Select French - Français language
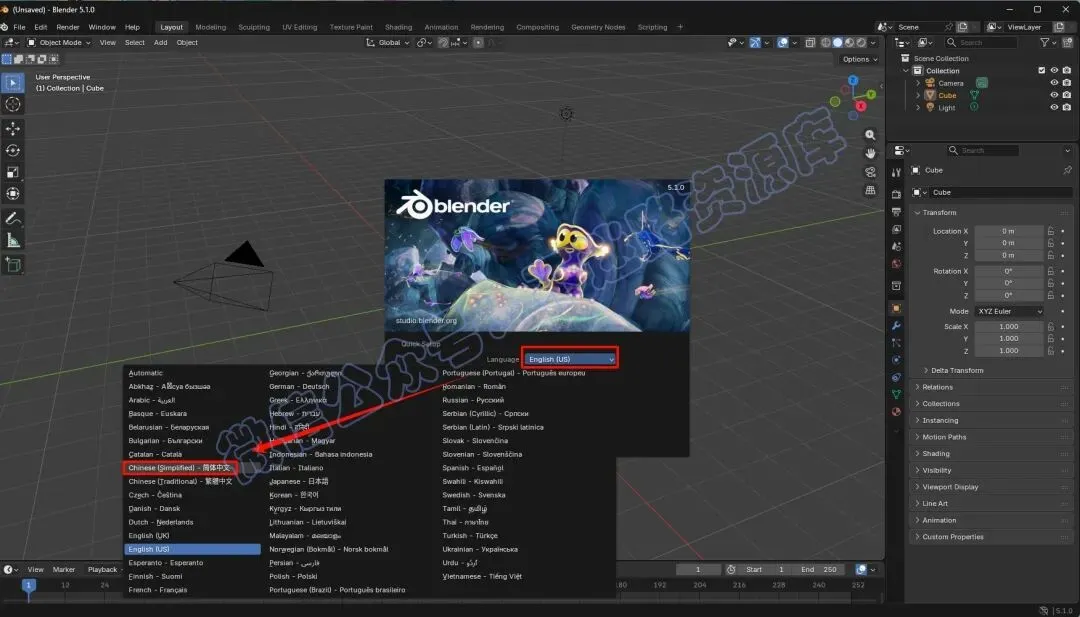 (x=158, y=589)
